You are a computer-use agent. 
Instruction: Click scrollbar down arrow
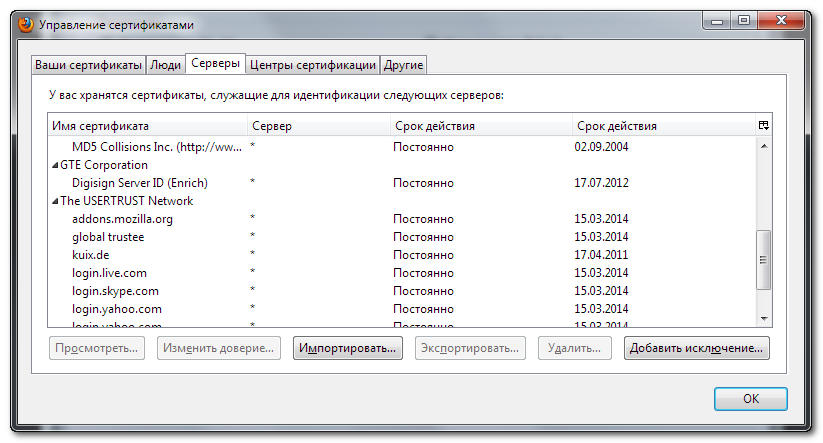pyautogui.click(x=764, y=318)
